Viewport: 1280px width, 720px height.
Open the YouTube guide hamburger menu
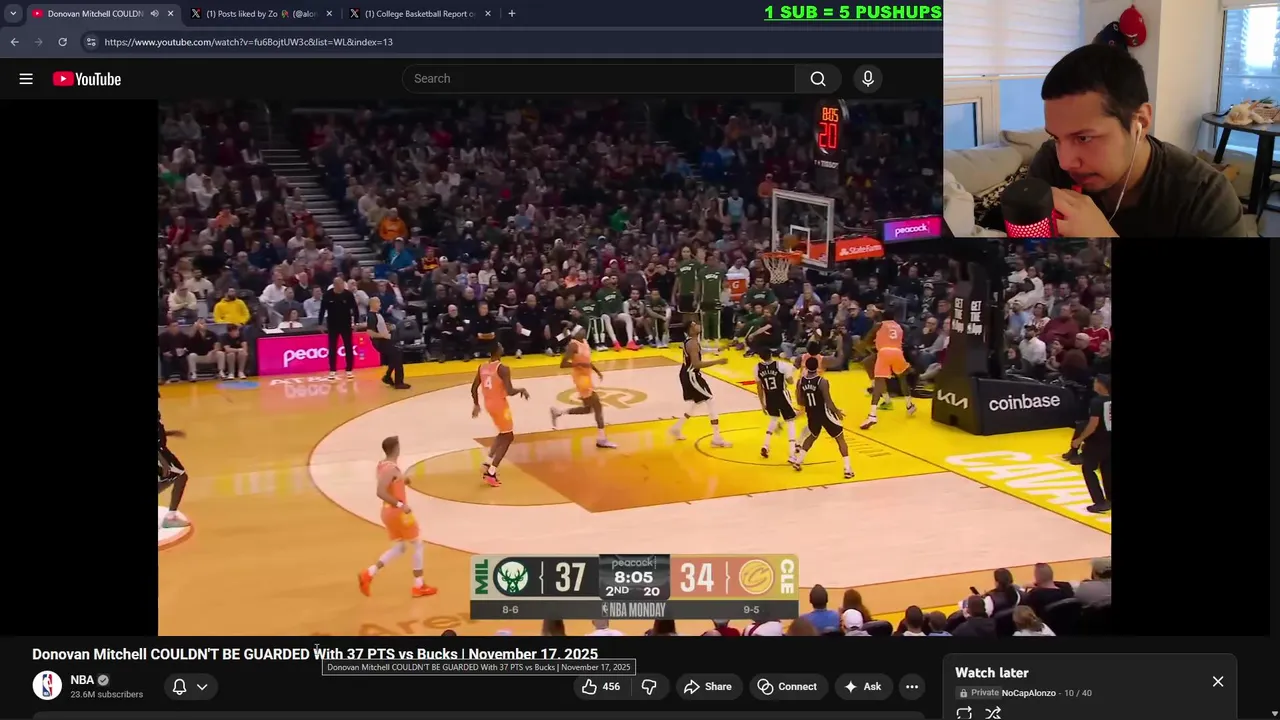pos(26,79)
